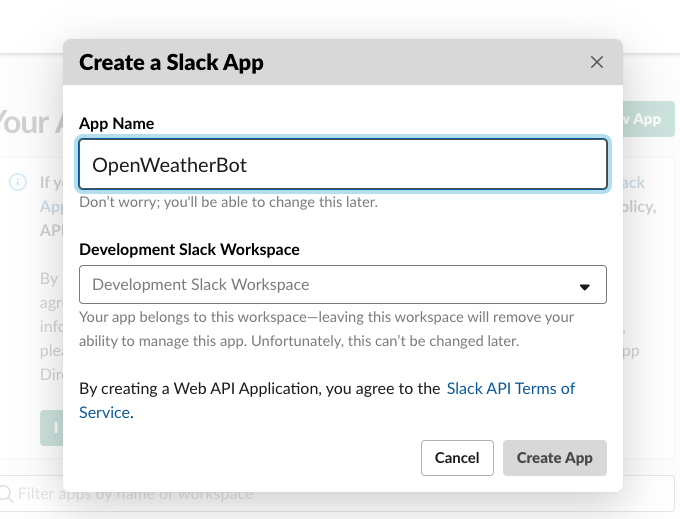Click the workspace dropdown caret arrow

pyautogui.click(x=586, y=286)
